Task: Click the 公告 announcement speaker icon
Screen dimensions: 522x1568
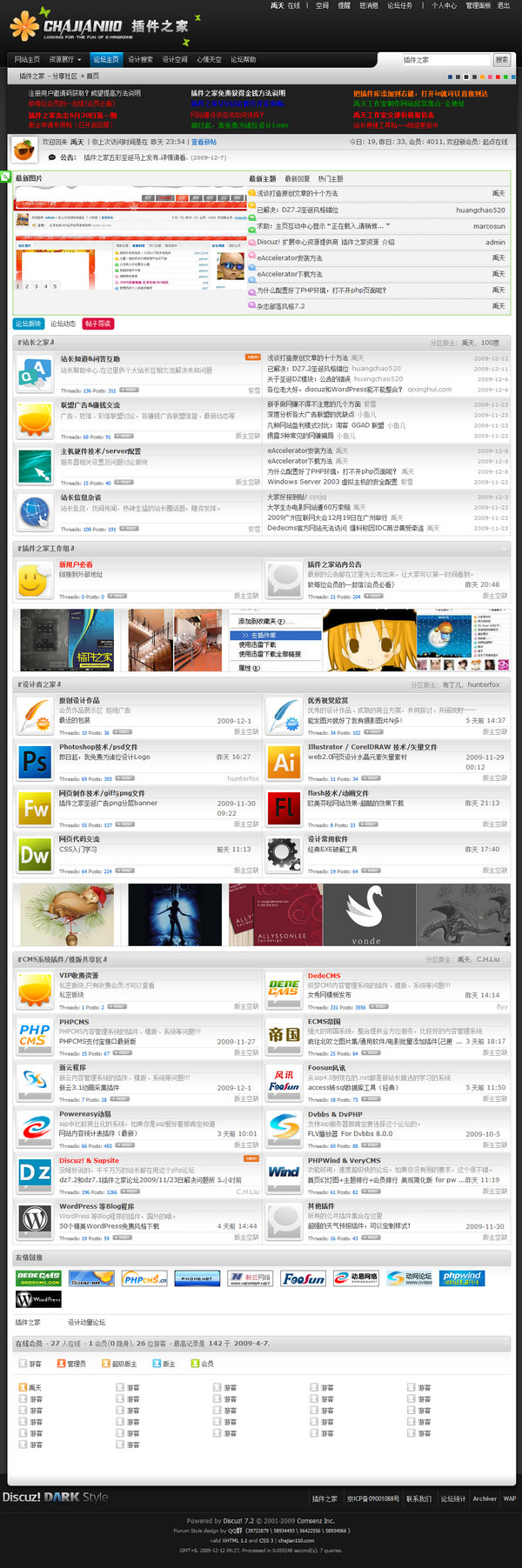Action: tap(50, 157)
